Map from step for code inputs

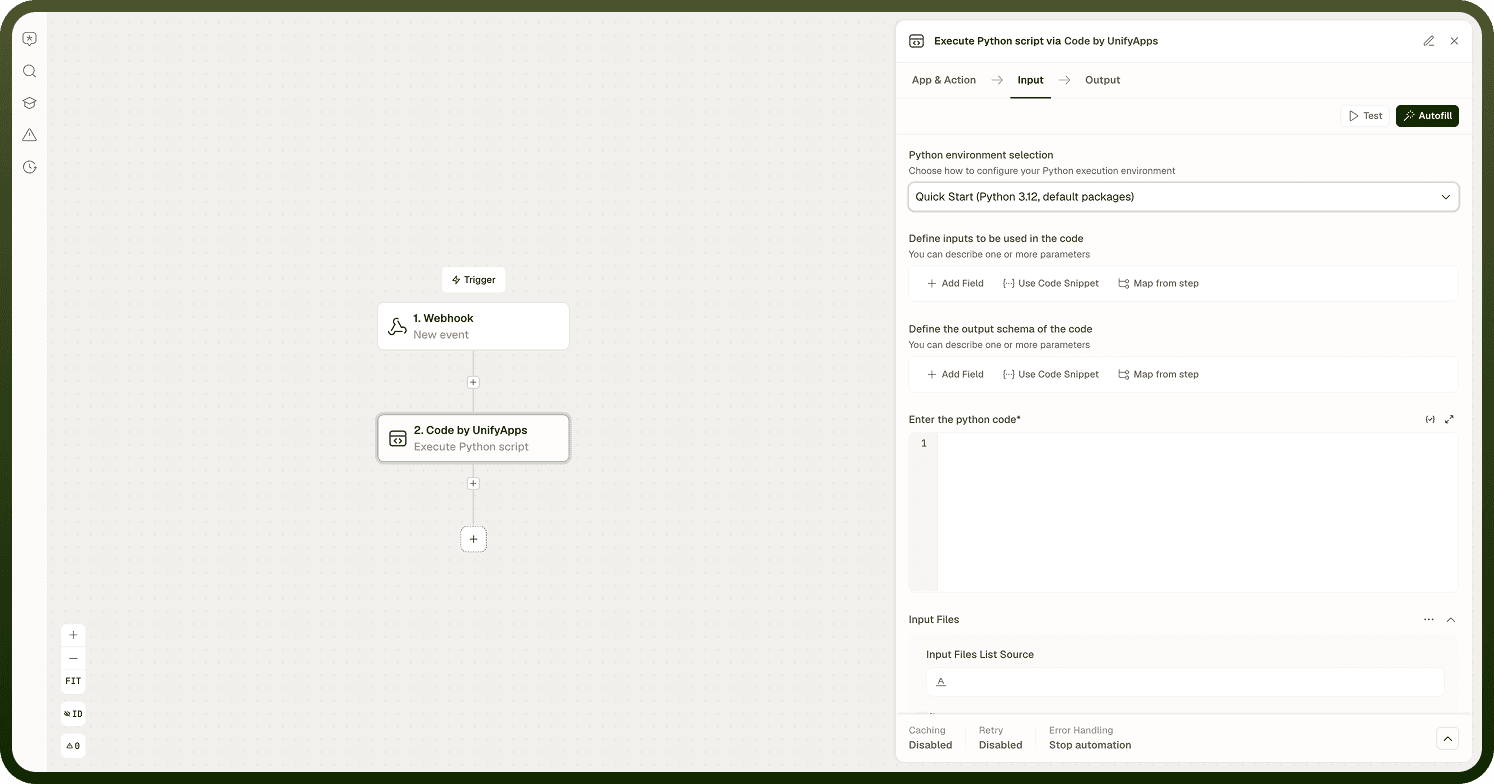[x=1158, y=284]
